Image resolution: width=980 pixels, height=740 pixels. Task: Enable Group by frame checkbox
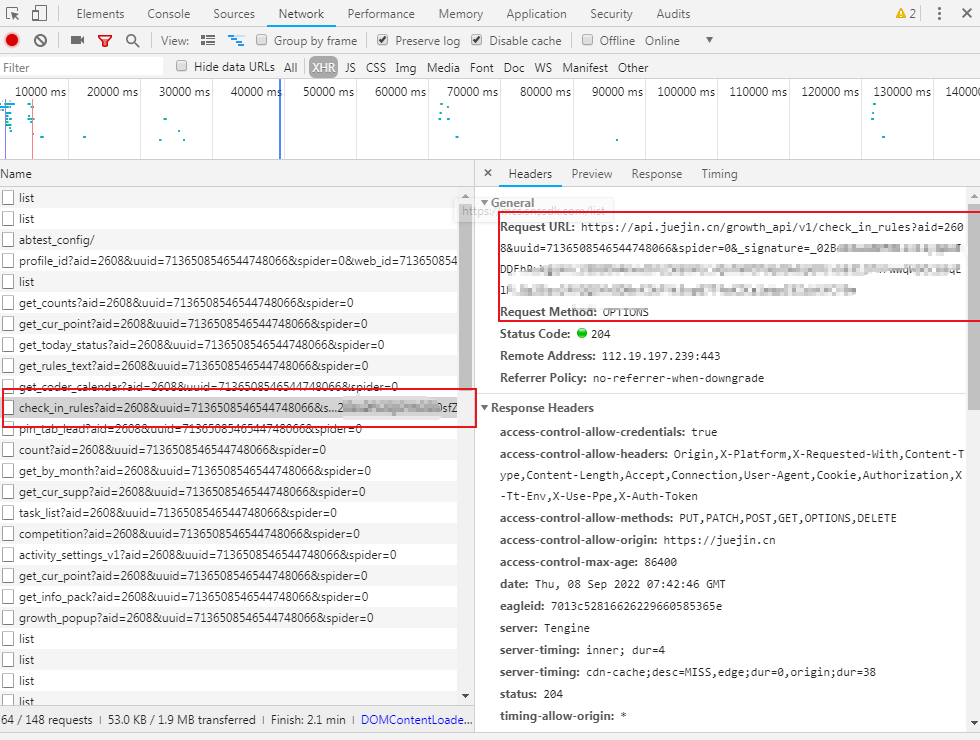click(x=262, y=40)
